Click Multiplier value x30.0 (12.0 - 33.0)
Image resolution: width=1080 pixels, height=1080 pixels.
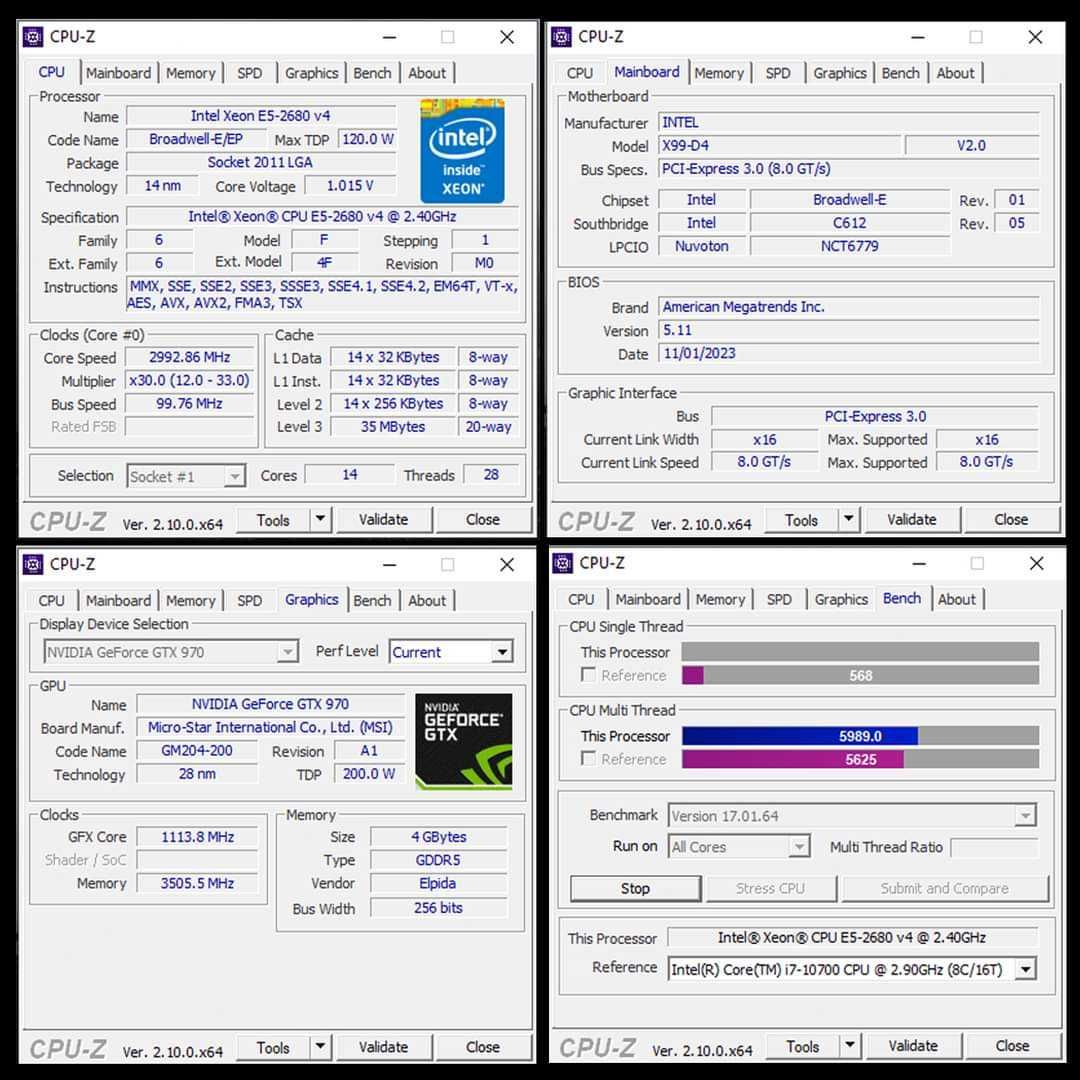[x=189, y=380]
